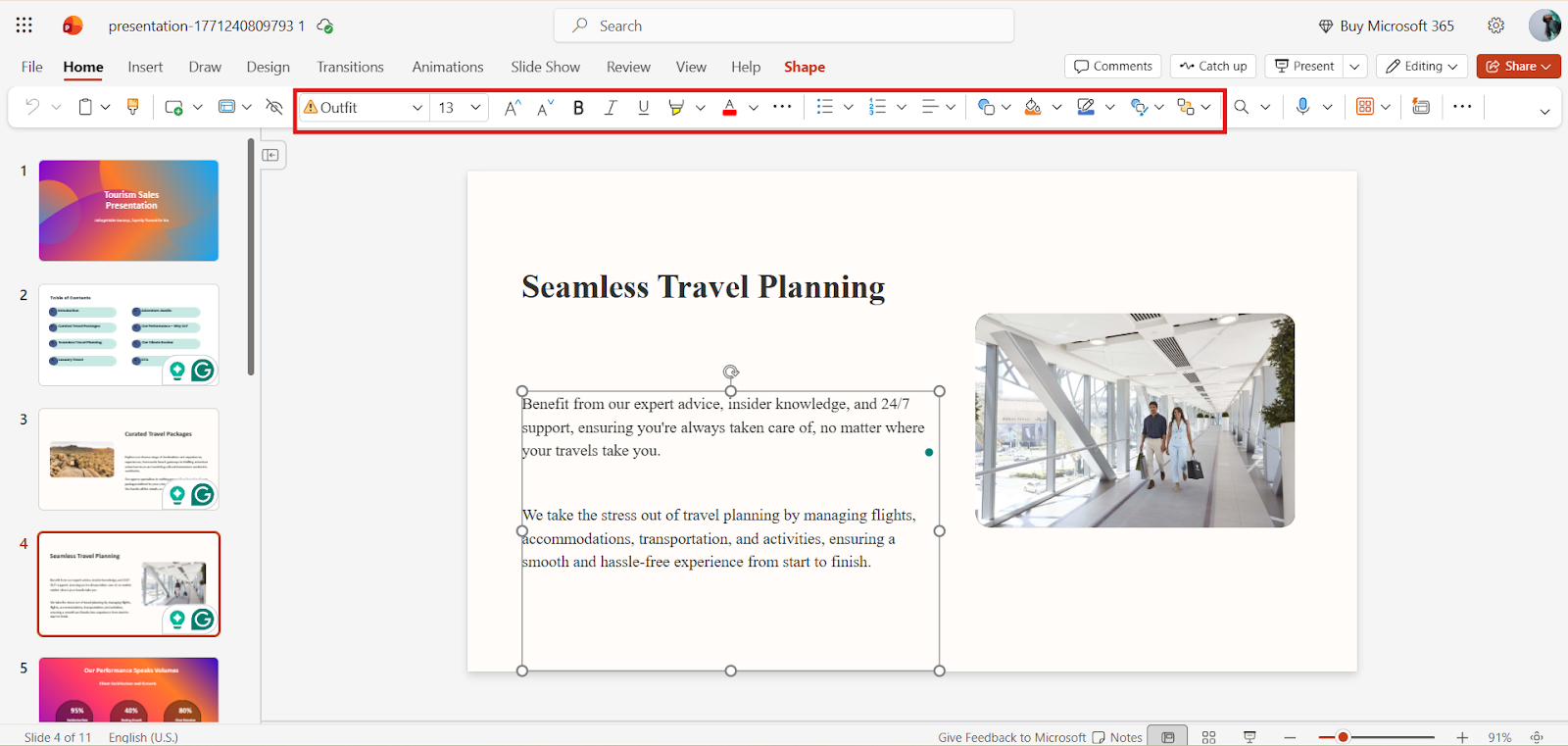
Task: Switch to the Design tab
Action: click(x=269, y=67)
